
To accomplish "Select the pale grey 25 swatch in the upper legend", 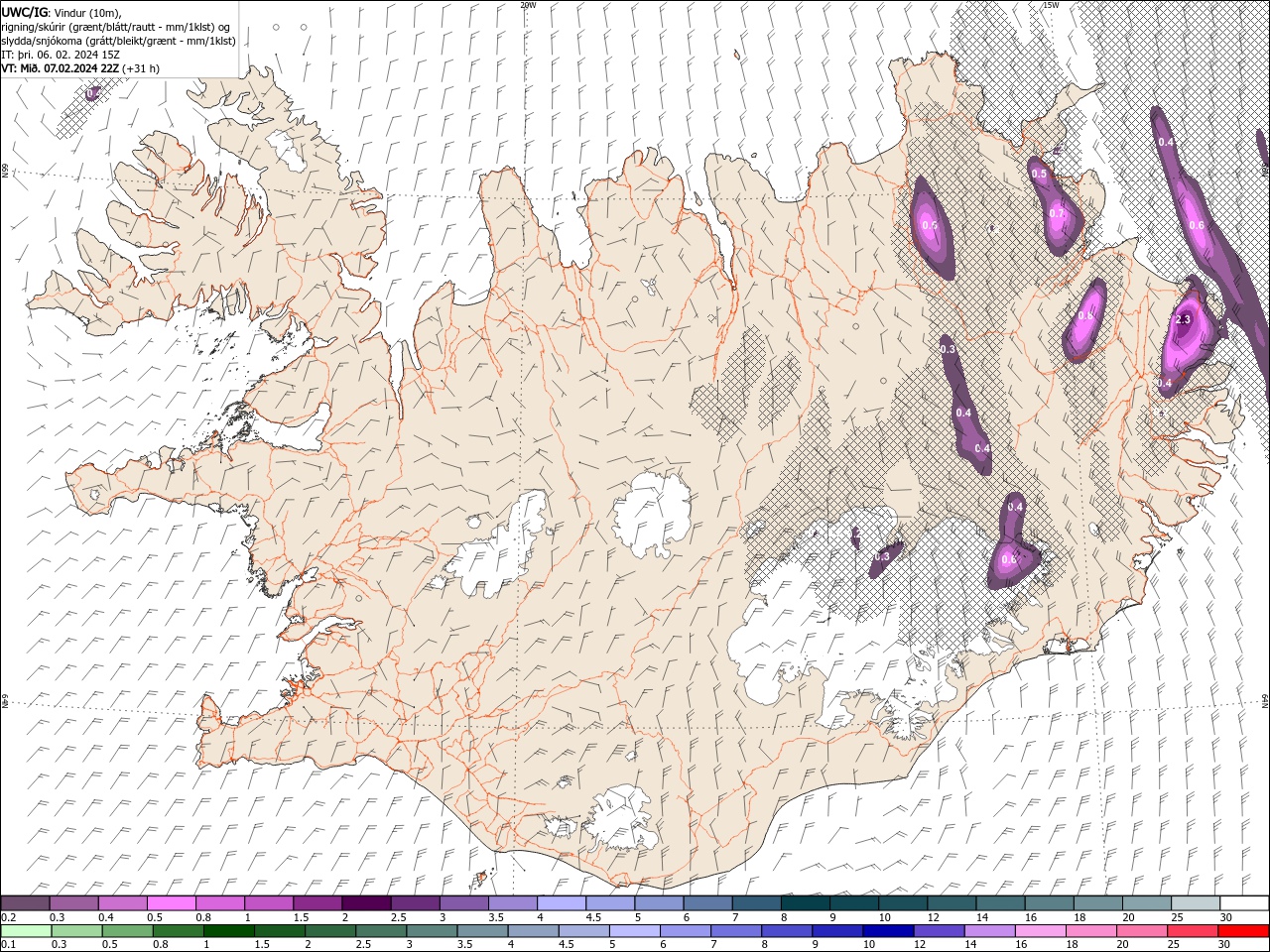I will point(1195,903).
